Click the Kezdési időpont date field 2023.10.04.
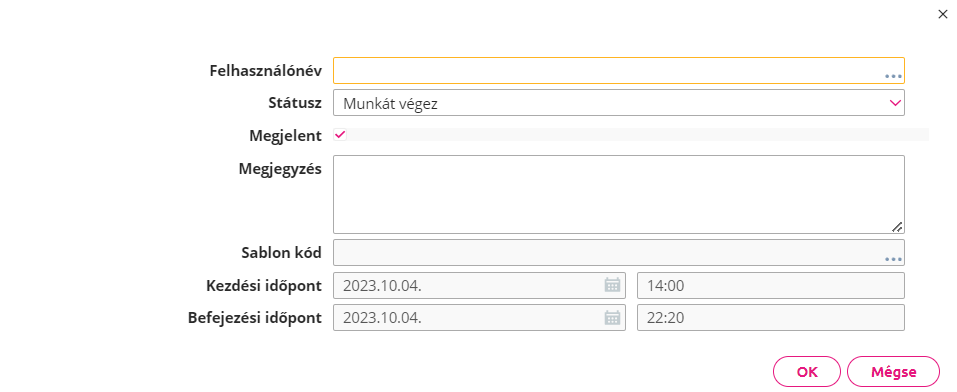Screen dimensions: 957x392 tap(479, 285)
